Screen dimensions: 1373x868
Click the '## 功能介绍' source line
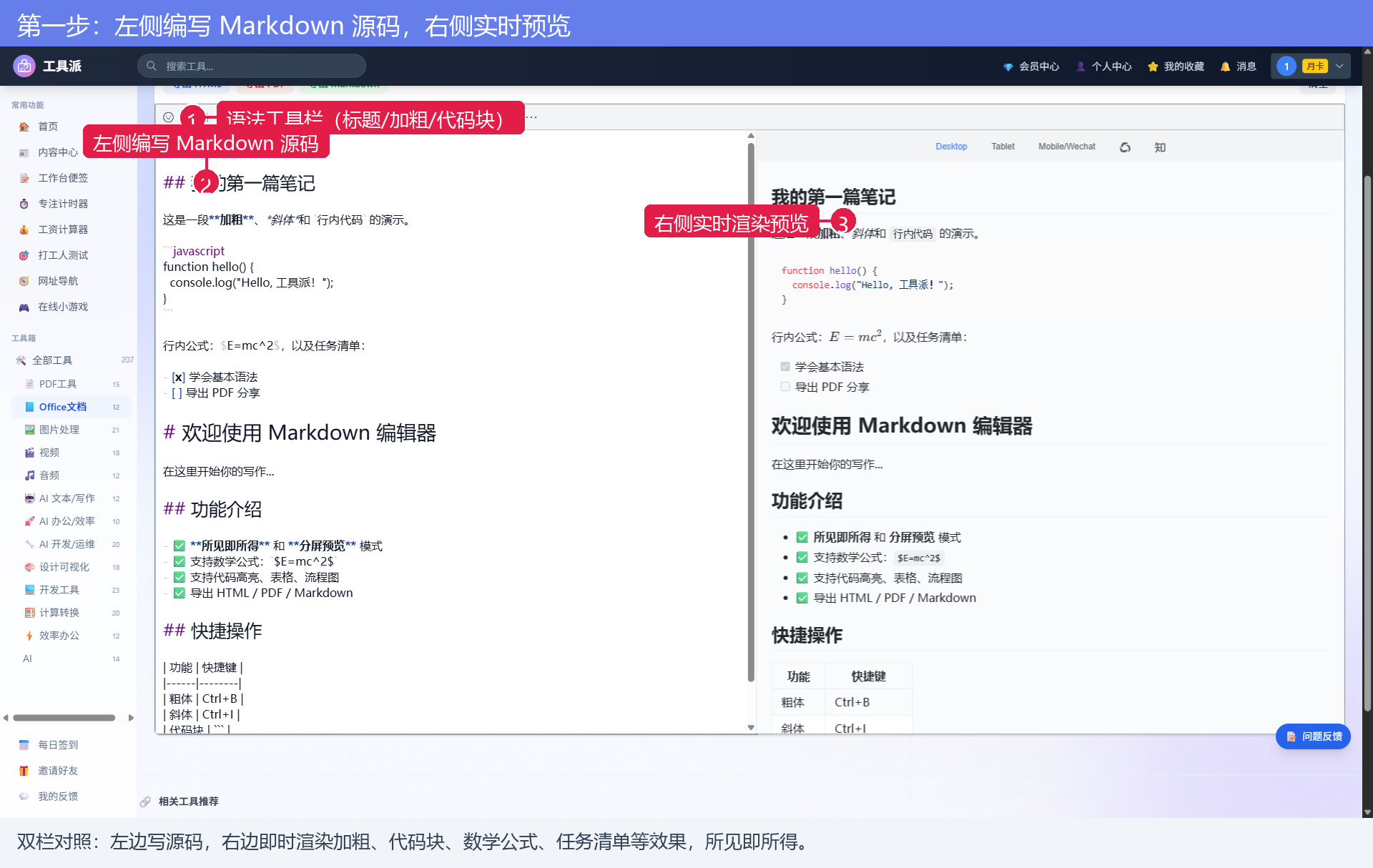click(212, 509)
